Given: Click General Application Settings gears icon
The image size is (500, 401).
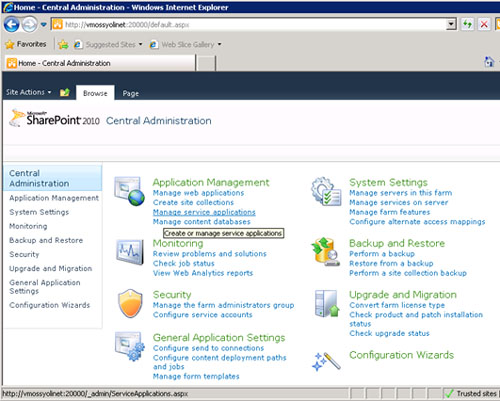Looking at the screenshot, I should 130,346.
